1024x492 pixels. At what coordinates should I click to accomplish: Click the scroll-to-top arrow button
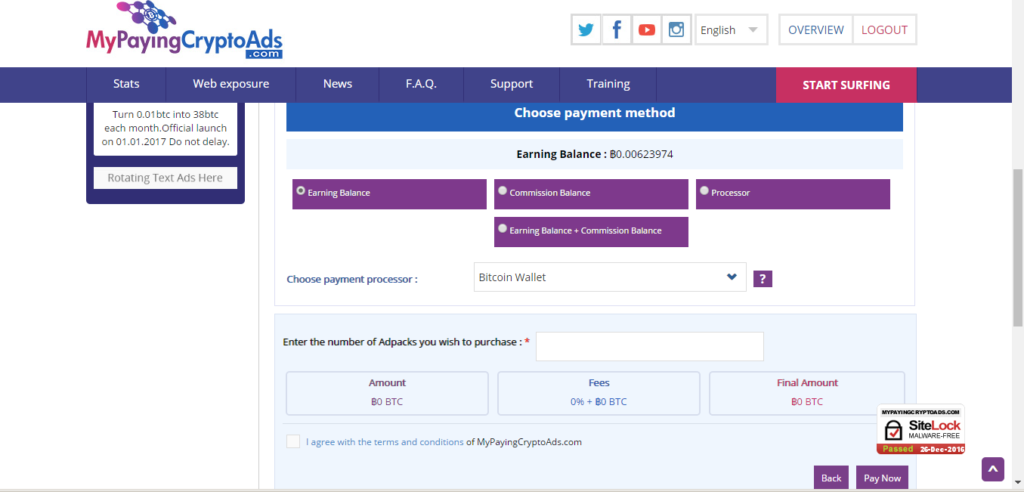pyautogui.click(x=992, y=469)
